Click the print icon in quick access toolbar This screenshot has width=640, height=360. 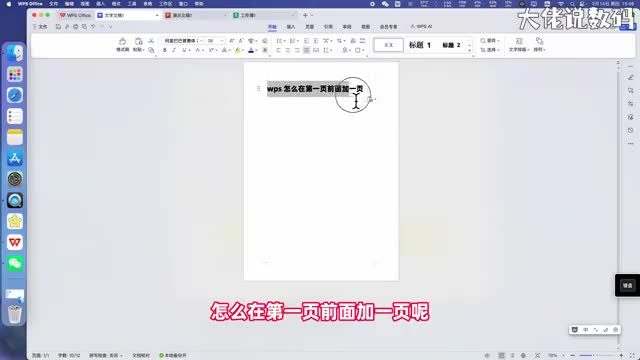point(76,27)
